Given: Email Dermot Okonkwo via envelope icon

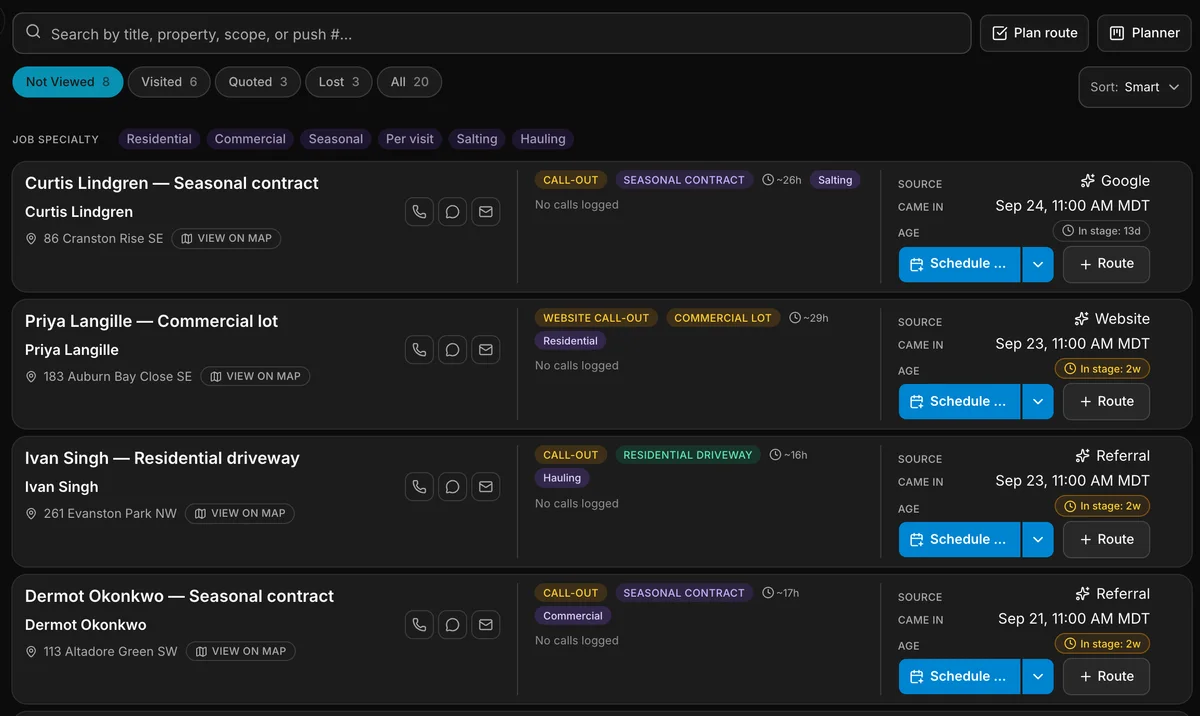Looking at the screenshot, I should pos(485,625).
